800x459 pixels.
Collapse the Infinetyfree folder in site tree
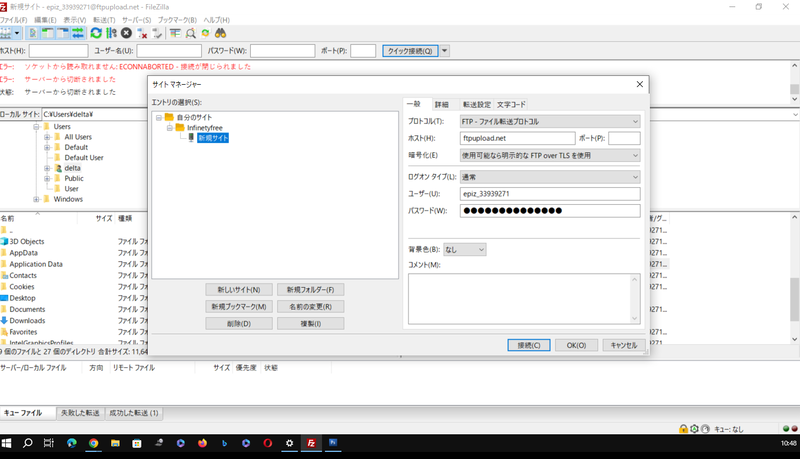click(x=169, y=128)
